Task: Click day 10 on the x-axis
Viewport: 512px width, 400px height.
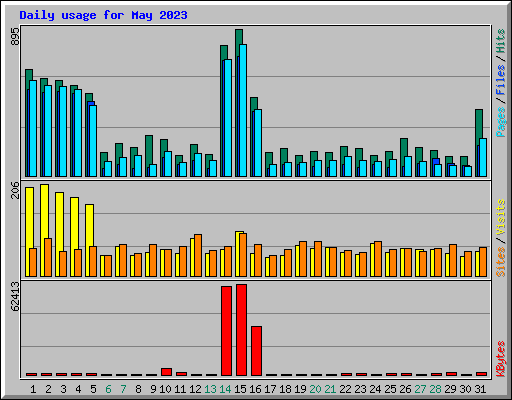Action: (x=165, y=389)
